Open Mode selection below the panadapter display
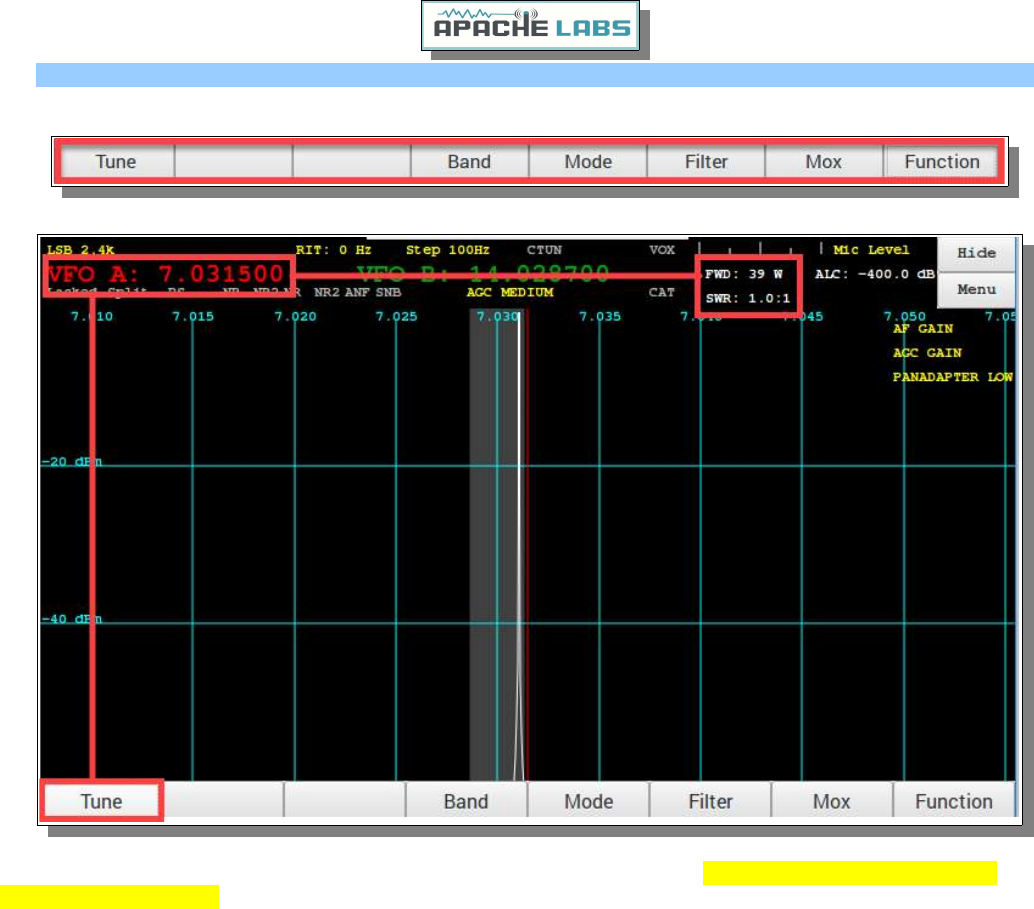Viewport: 1034px width, 909px height. coord(588,801)
